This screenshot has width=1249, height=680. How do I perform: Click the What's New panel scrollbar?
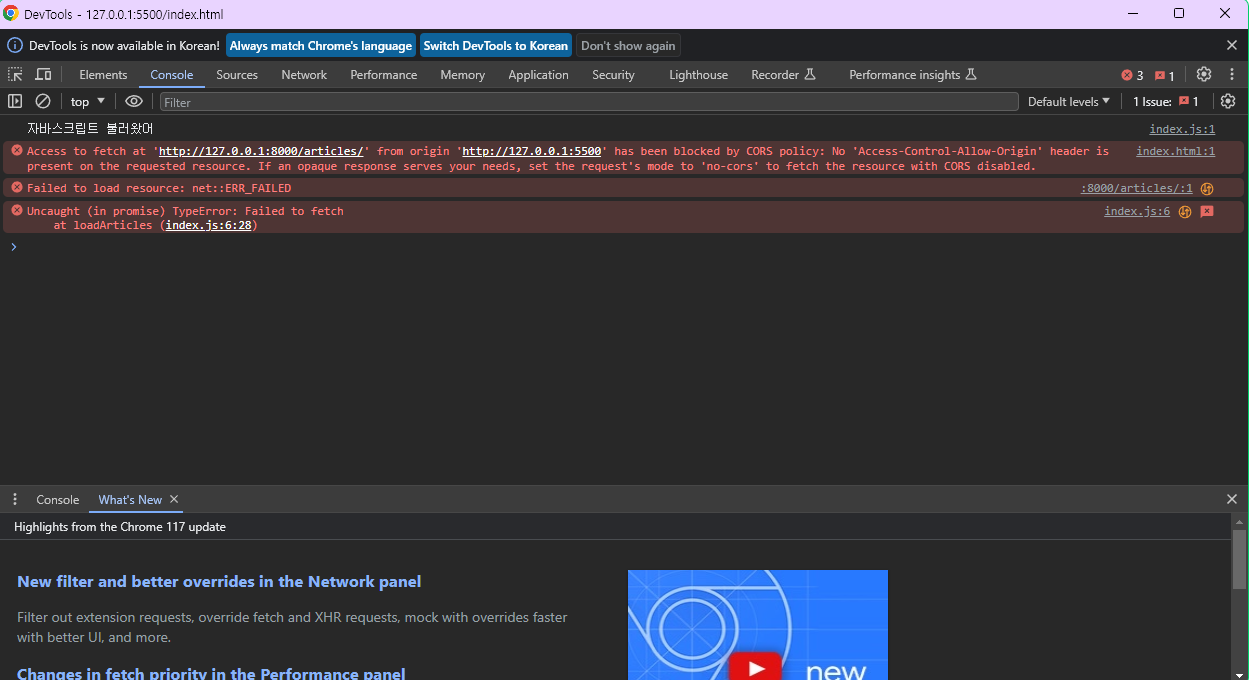pos(1240,558)
